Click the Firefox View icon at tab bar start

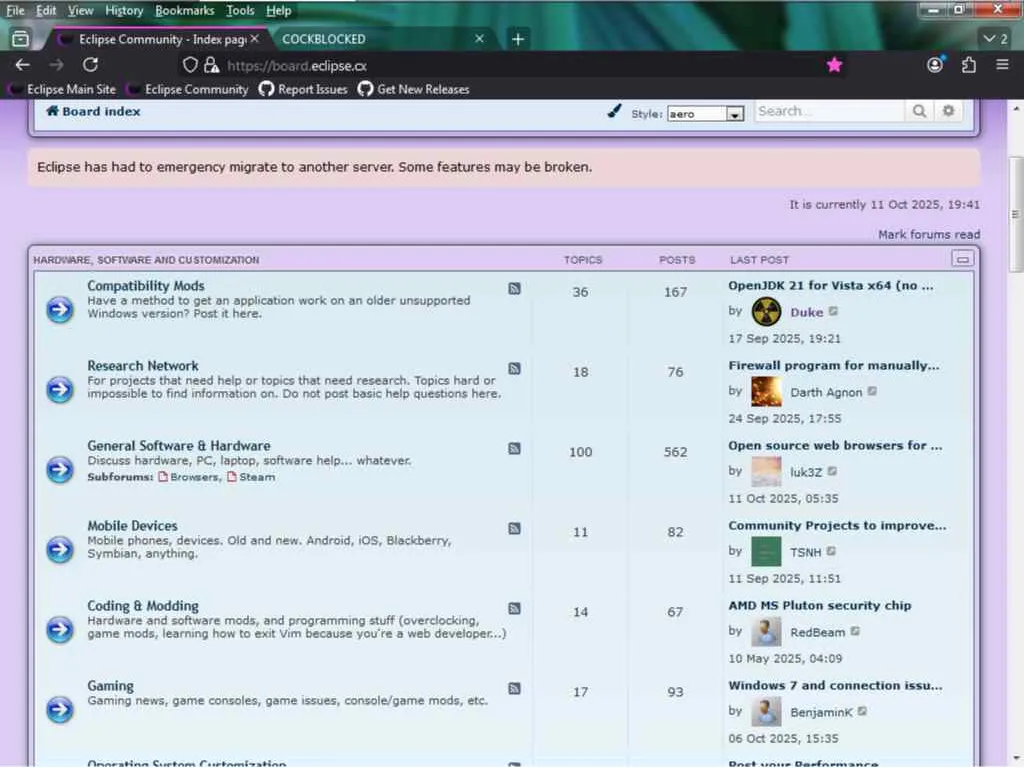(20, 39)
